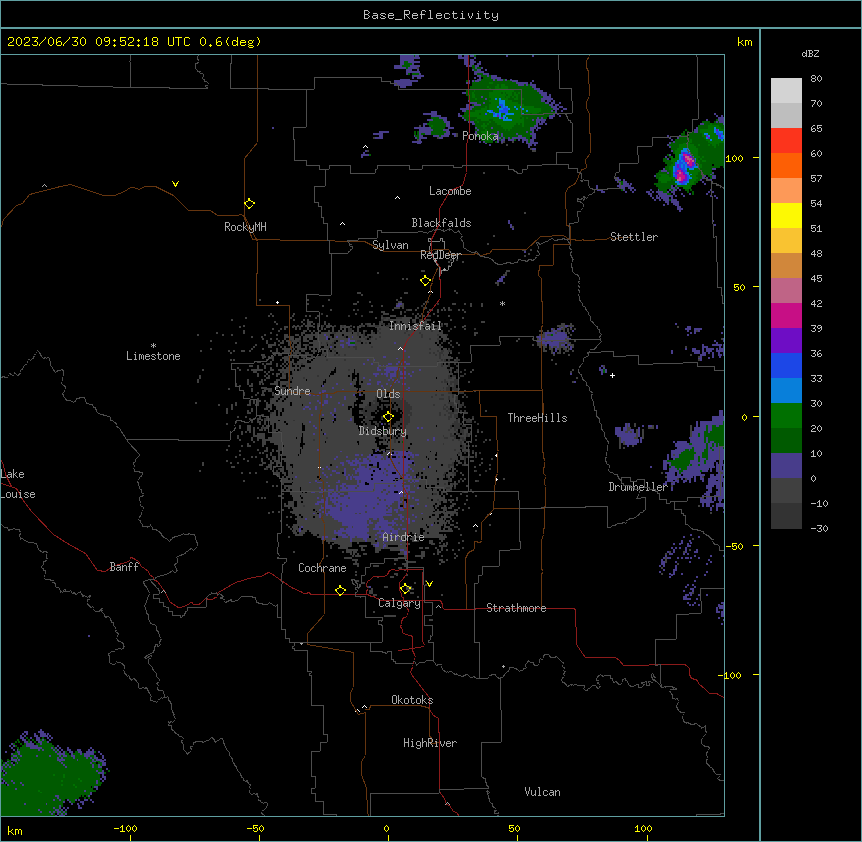Click the Limestone label
This screenshot has width=862, height=842.
153,356
